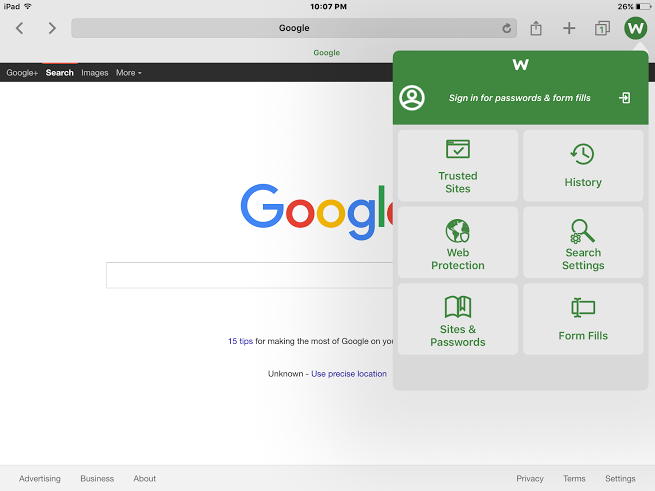Open the Settings footer link
The width and height of the screenshot is (655, 491).
point(620,478)
